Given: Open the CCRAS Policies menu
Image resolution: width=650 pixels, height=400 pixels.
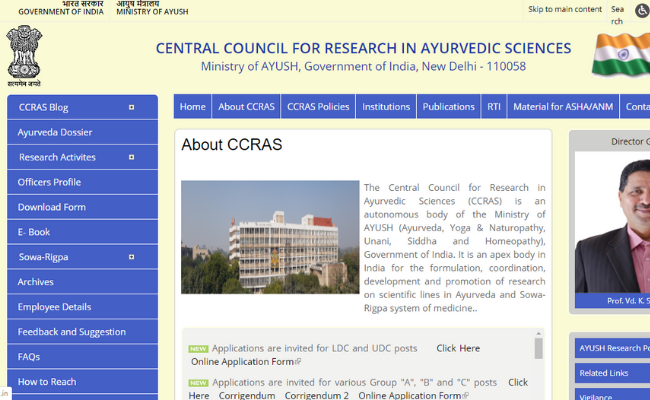Looking at the screenshot, I should 318,107.
